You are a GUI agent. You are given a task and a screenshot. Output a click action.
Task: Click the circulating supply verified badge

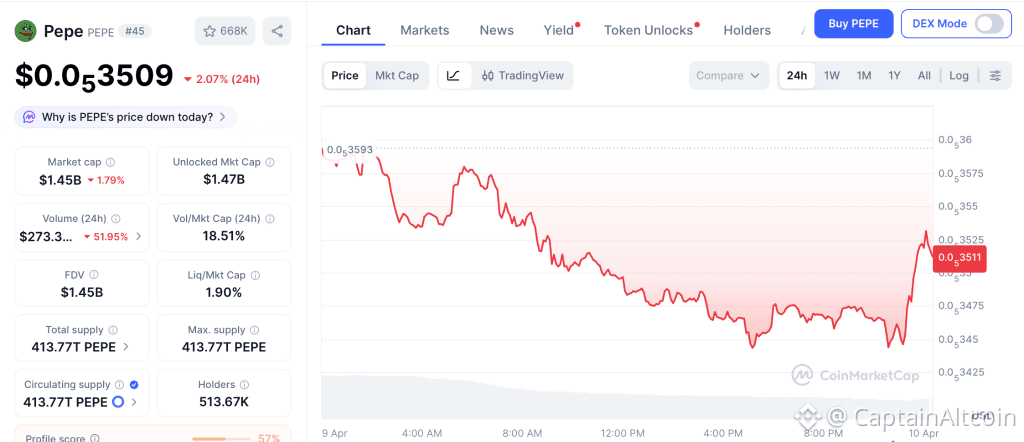point(134,385)
